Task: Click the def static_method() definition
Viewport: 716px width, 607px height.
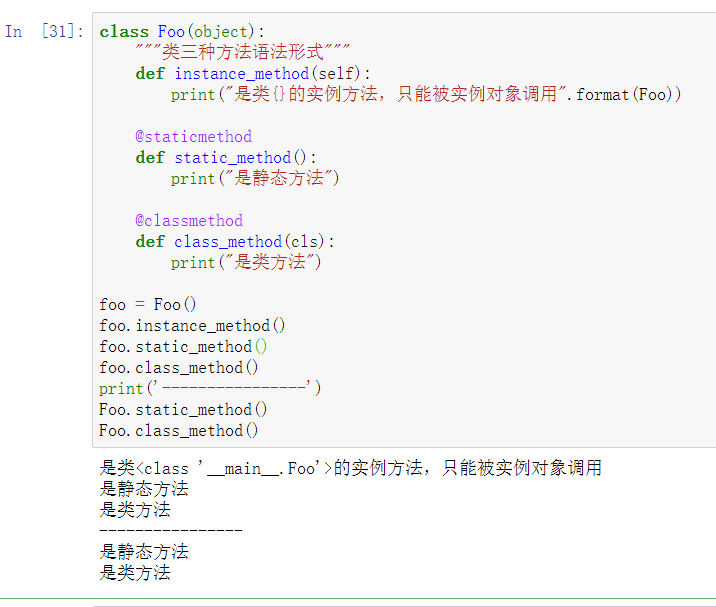Action: [226, 158]
